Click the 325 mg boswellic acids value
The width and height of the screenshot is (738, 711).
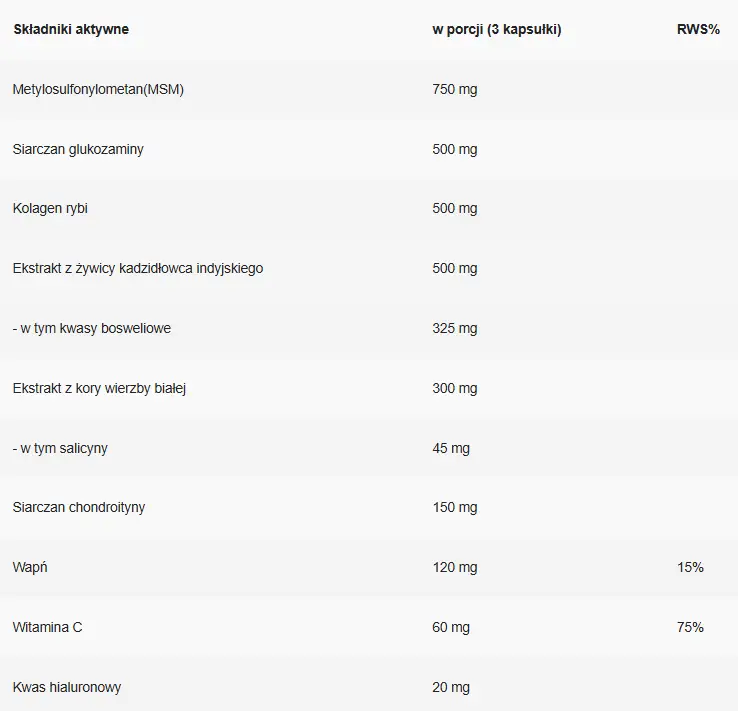455,328
